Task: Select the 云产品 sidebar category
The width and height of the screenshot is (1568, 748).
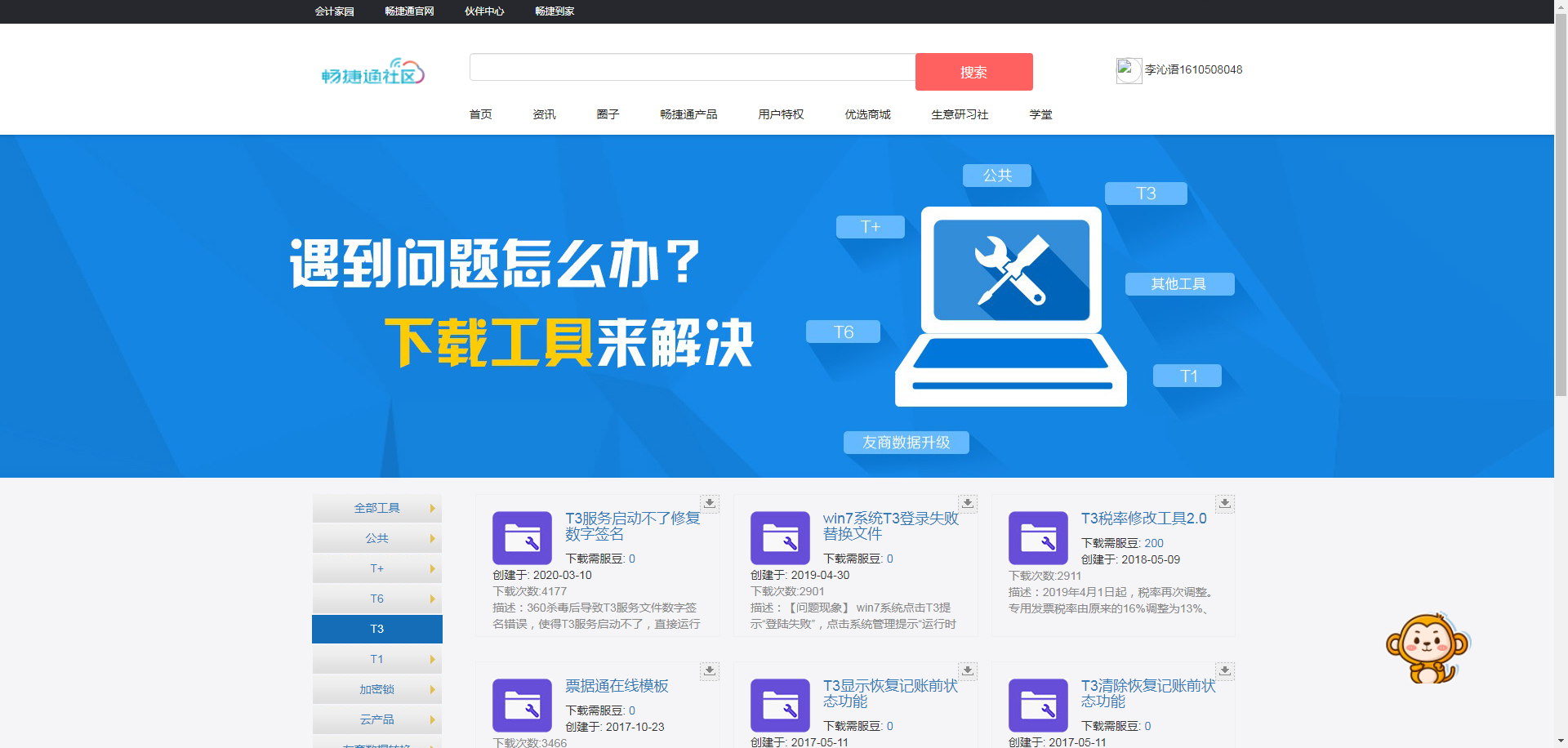Action: (377, 719)
